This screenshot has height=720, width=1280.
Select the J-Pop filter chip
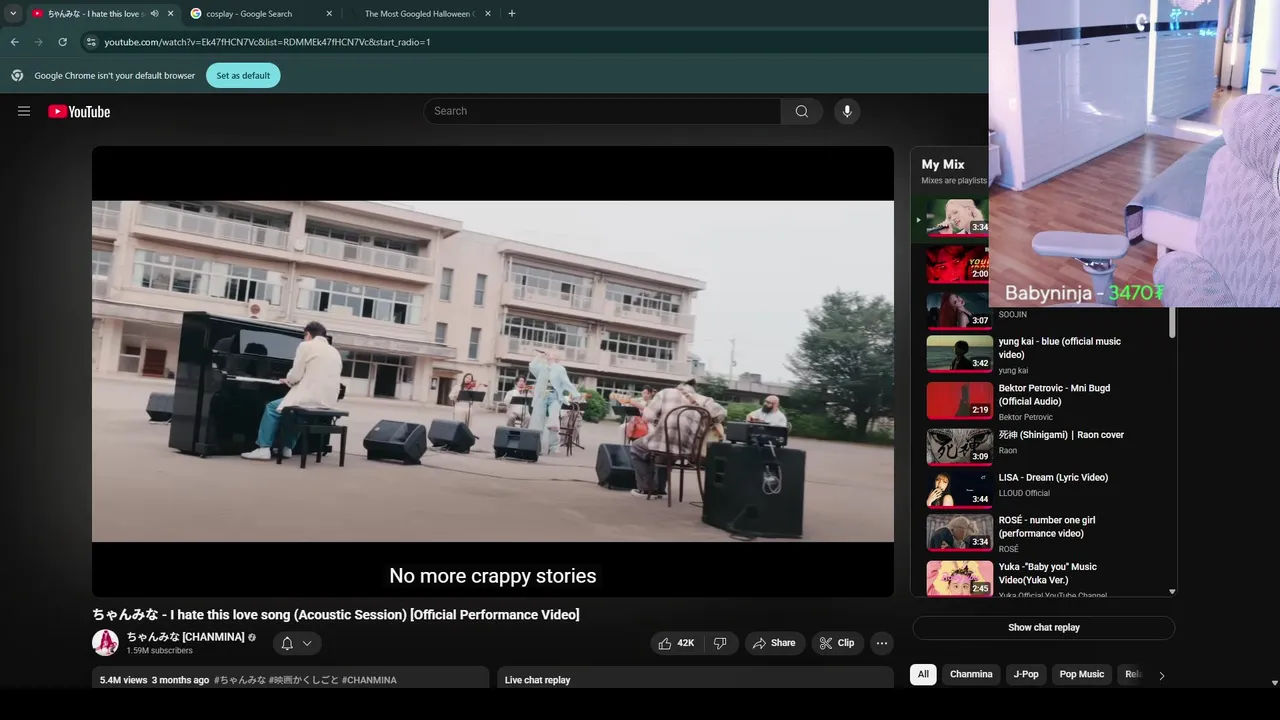point(1026,674)
